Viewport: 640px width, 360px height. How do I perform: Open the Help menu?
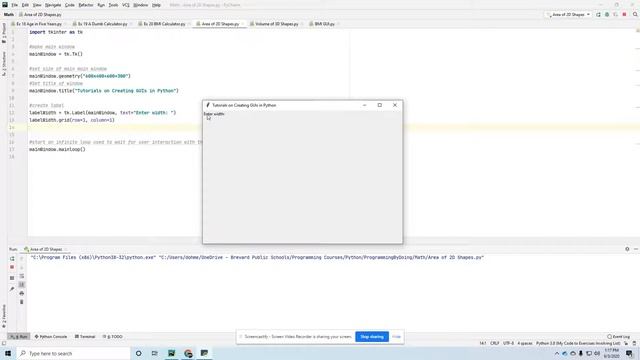[156, 5]
